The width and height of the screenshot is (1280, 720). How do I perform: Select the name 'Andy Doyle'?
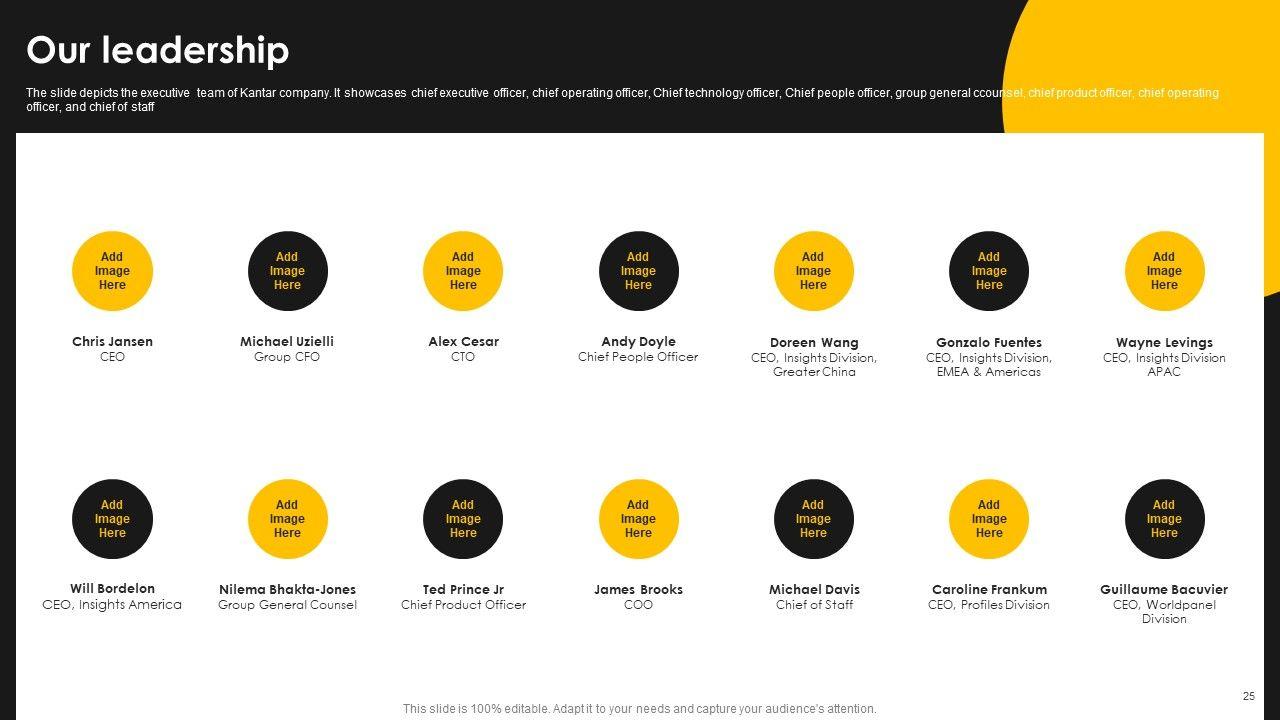(638, 342)
